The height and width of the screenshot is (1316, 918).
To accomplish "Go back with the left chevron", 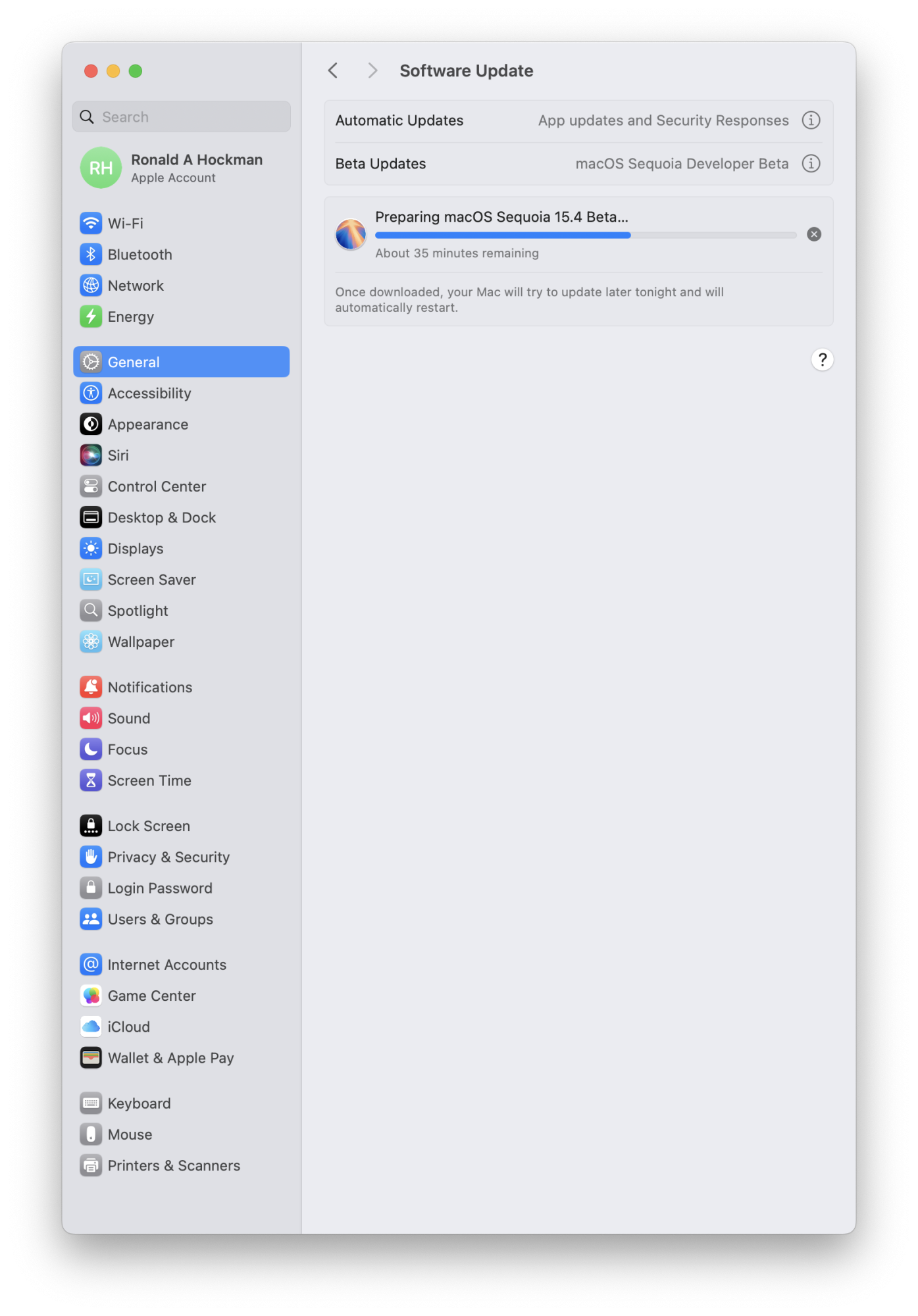I will click(x=333, y=70).
